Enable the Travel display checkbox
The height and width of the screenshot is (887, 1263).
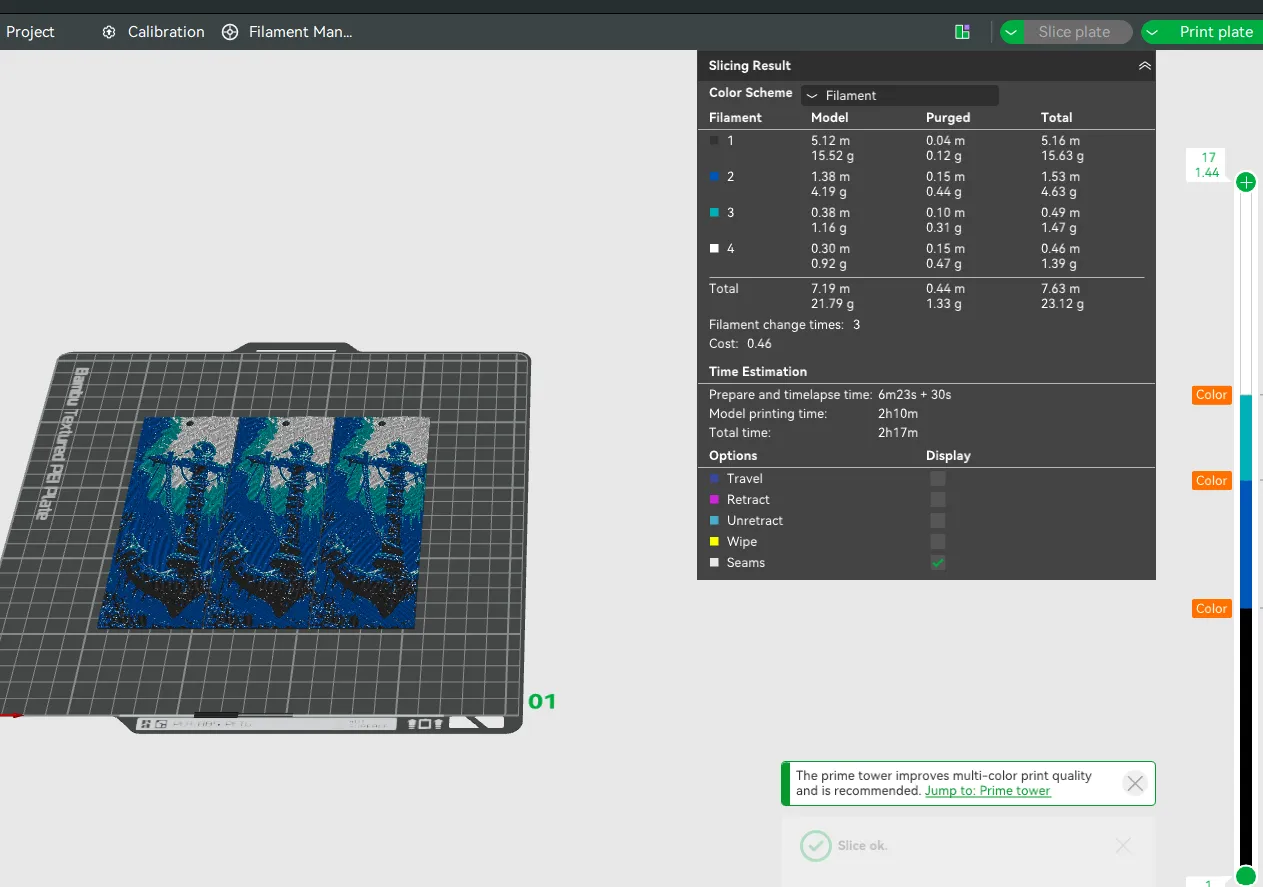[938, 479]
